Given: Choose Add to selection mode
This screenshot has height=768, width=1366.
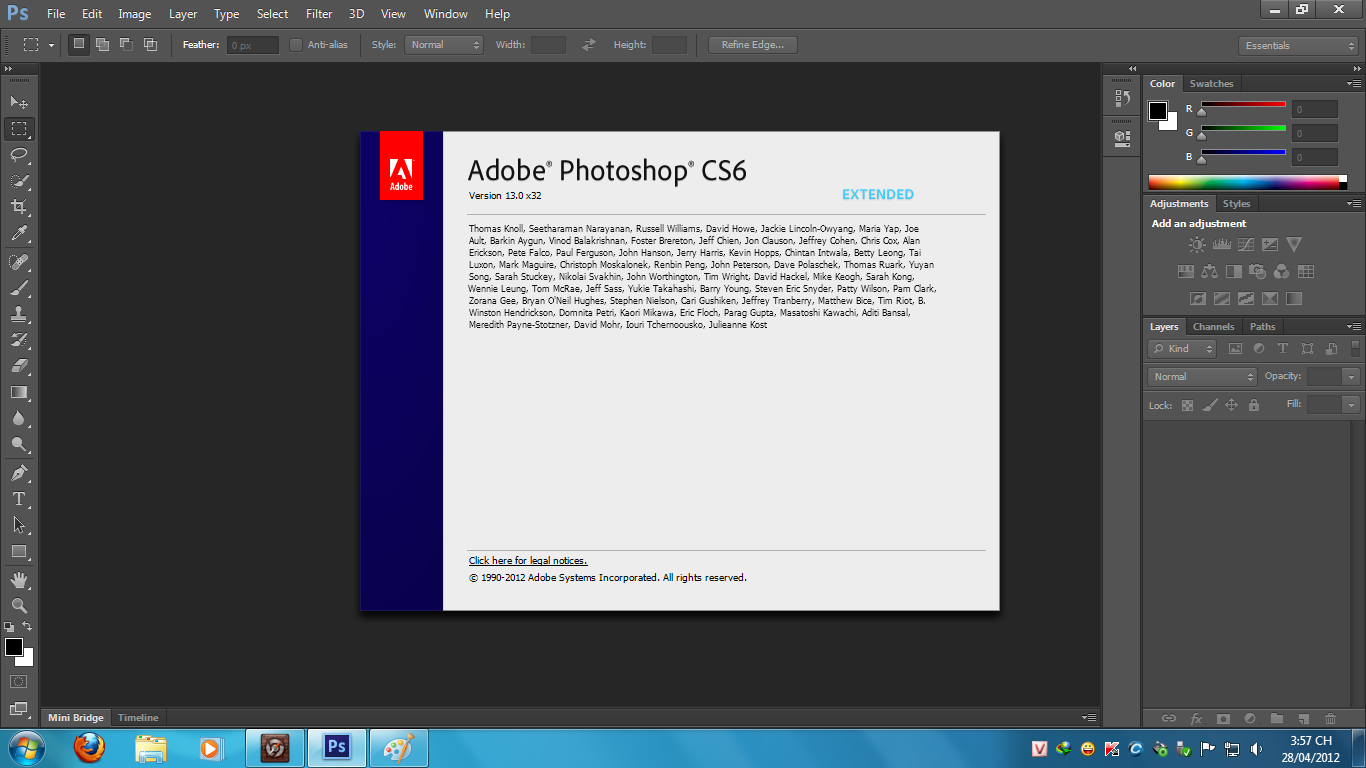Looking at the screenshot, I should 102,45.
